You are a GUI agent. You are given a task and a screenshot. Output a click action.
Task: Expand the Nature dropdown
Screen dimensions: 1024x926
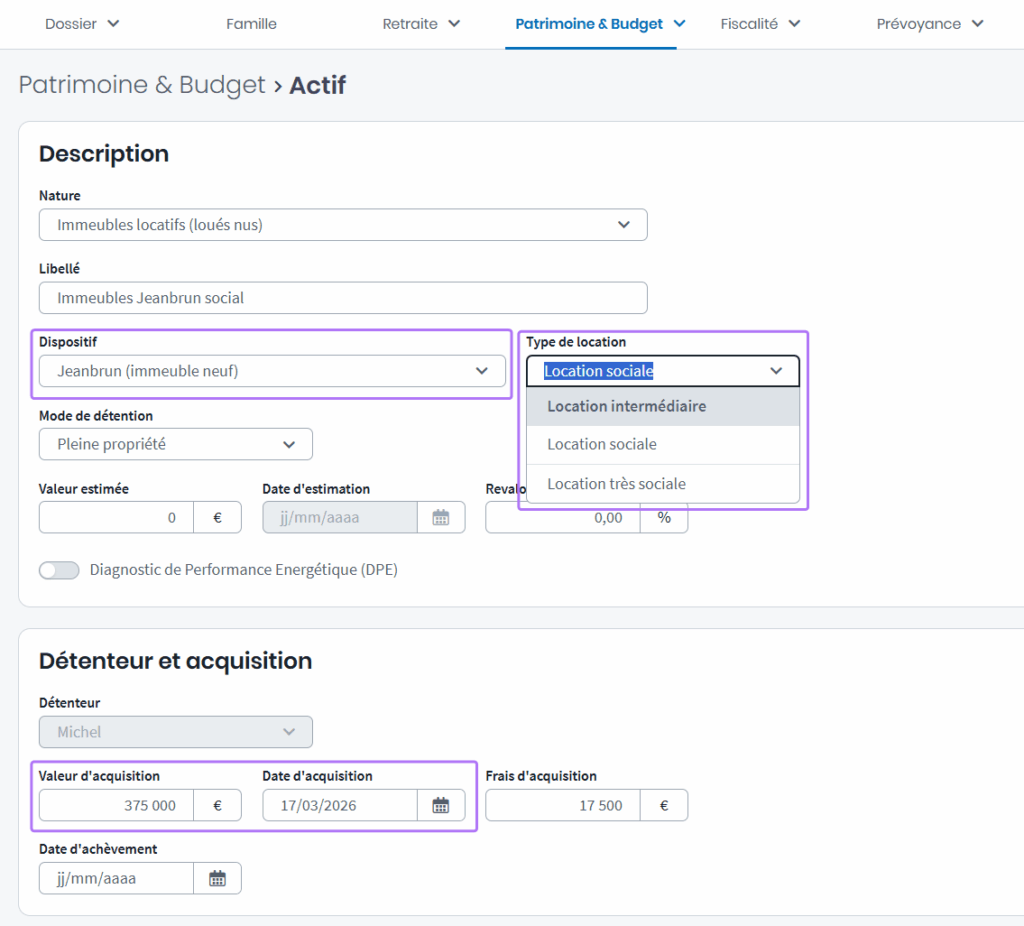[x=343, y=225]
